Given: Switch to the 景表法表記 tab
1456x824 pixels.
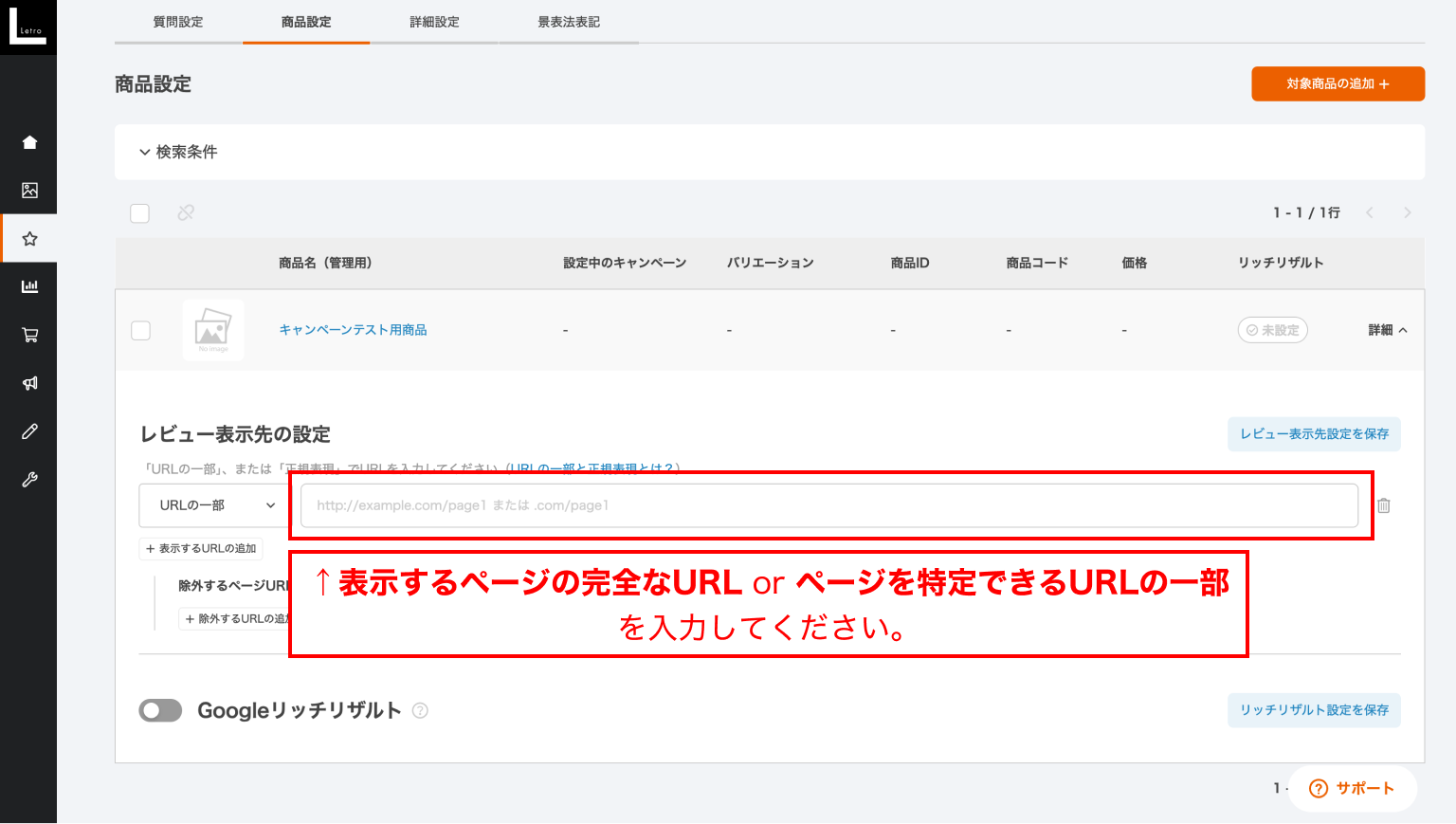Looking at the screenshot, I should [x=569, y=22].
